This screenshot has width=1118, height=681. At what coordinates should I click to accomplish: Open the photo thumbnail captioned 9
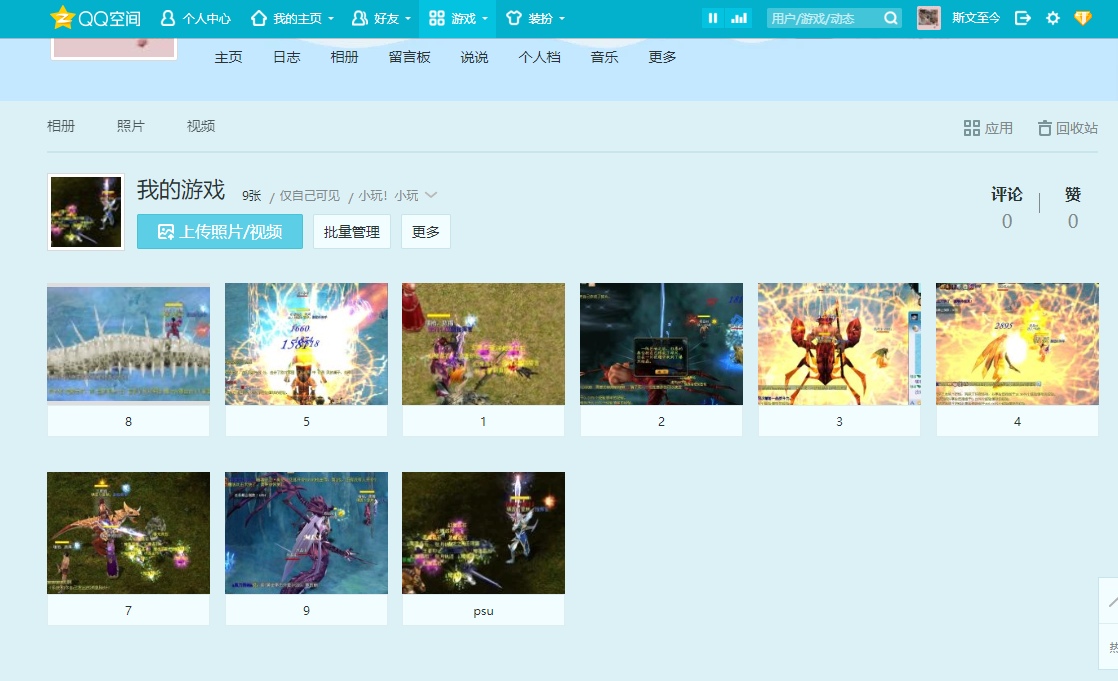coord(307,533)
